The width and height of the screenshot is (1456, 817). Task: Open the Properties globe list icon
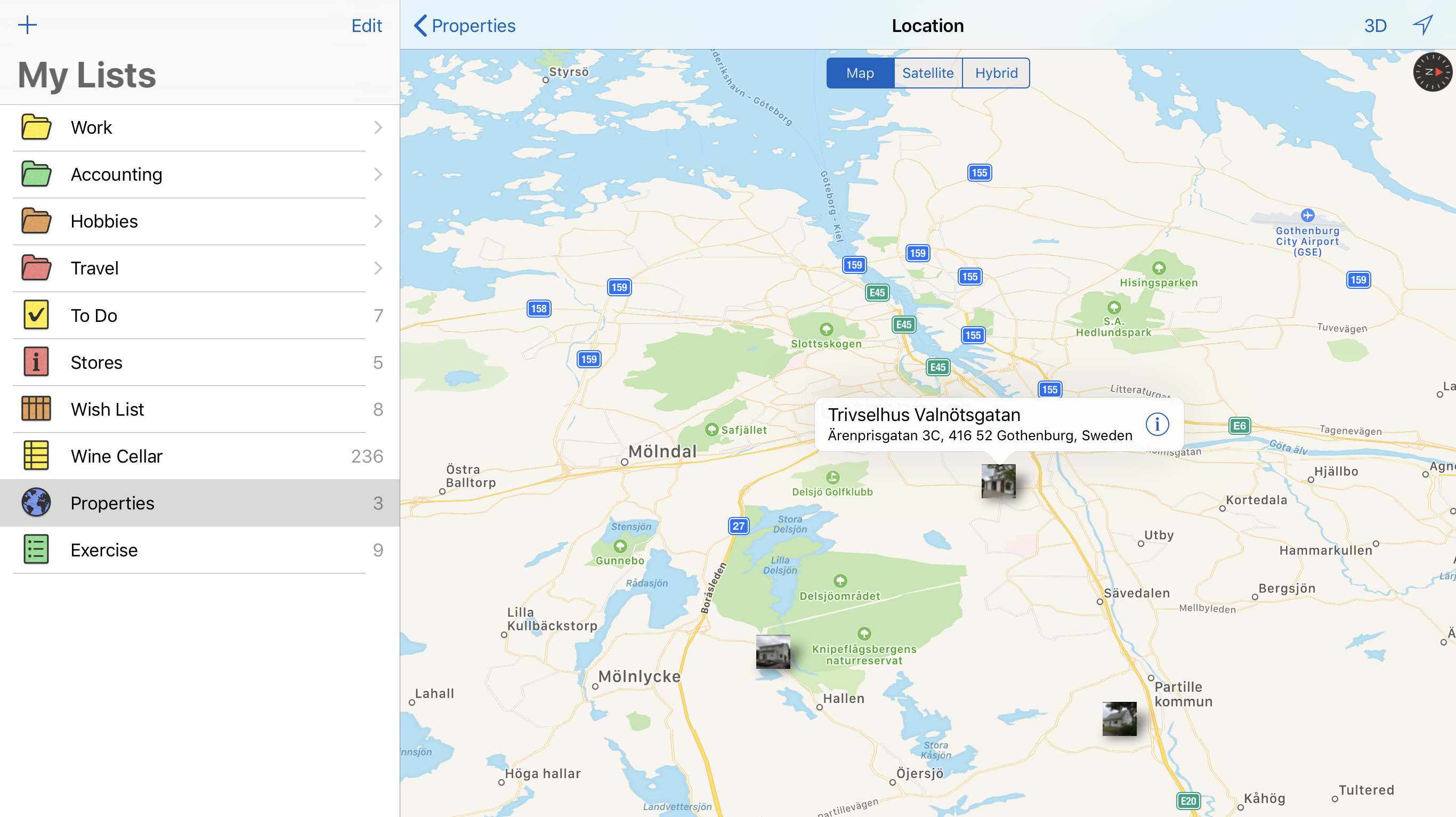point(36,503)
